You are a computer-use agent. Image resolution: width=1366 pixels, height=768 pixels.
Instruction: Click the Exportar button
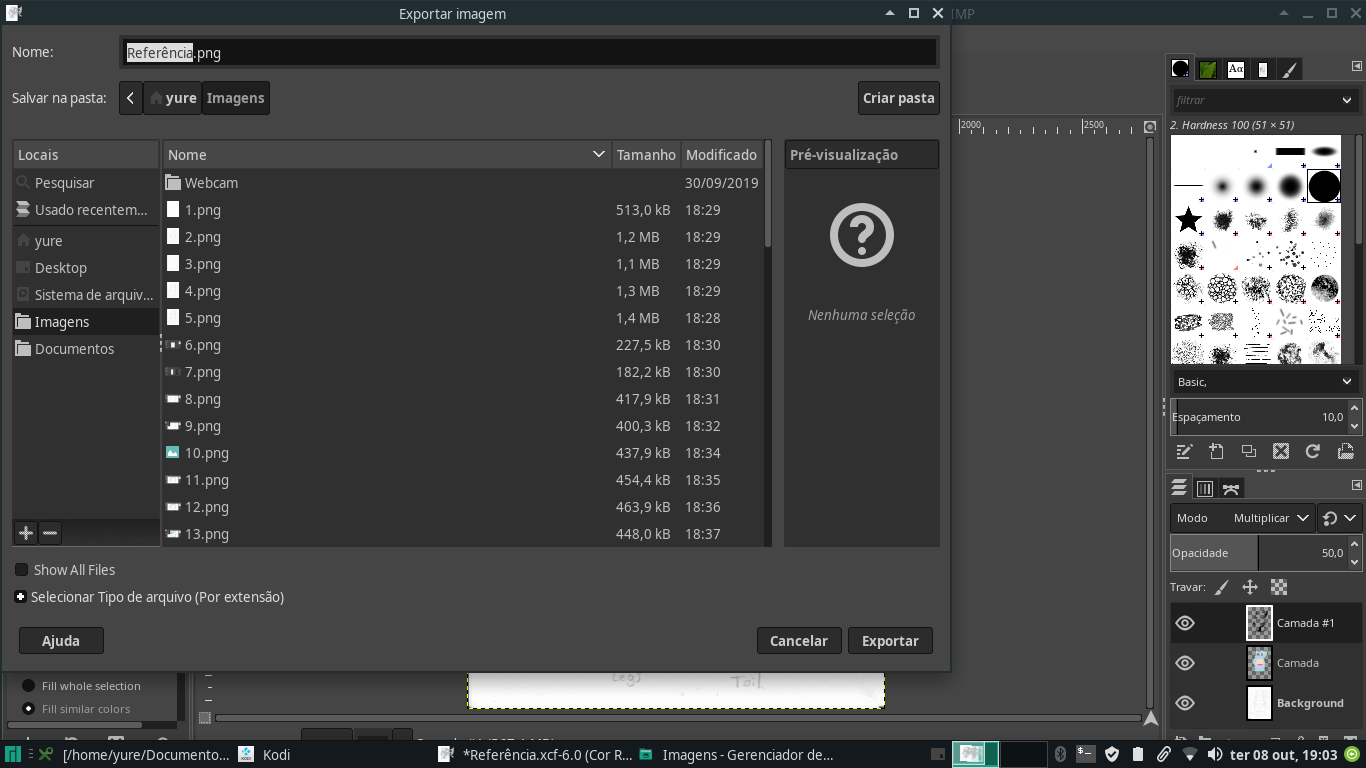point(890,641)
